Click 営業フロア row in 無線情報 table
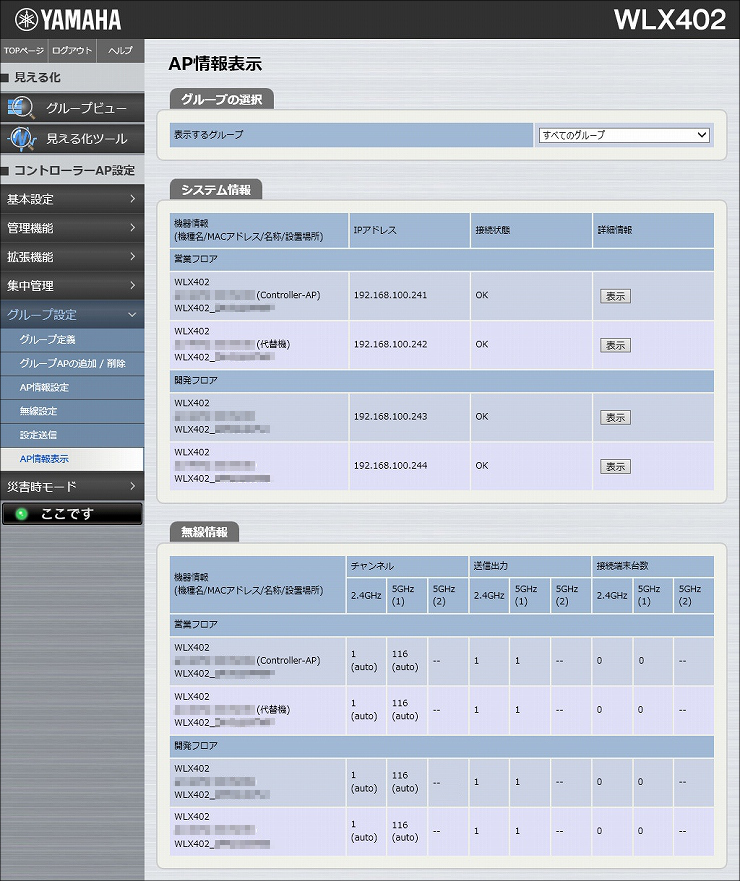Screen dimensions: 740x881 tap(442, 625)
